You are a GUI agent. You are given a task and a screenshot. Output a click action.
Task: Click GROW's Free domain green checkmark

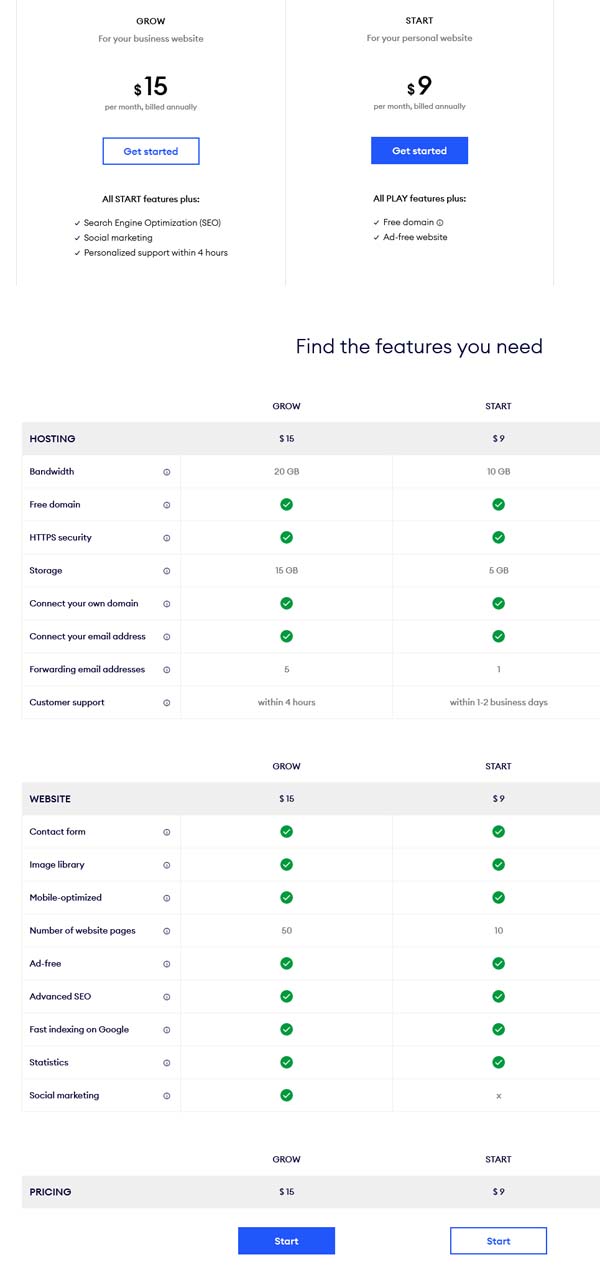click(286, 504)
